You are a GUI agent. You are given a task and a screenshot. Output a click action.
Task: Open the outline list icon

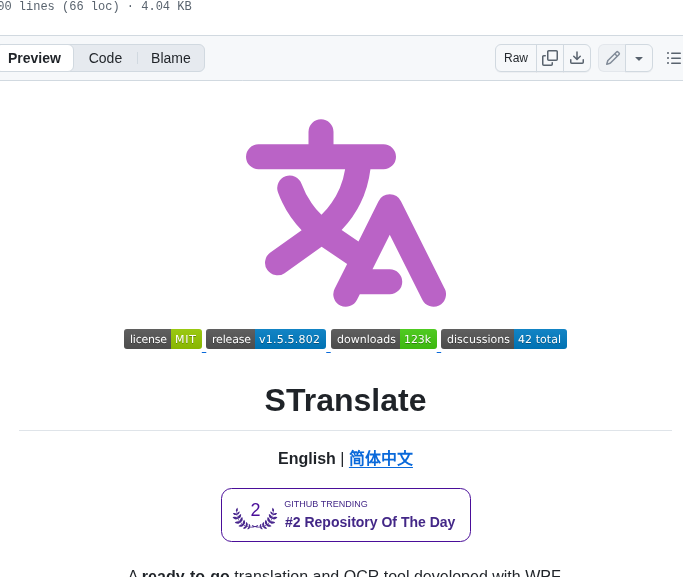click(x=673, y=58)
